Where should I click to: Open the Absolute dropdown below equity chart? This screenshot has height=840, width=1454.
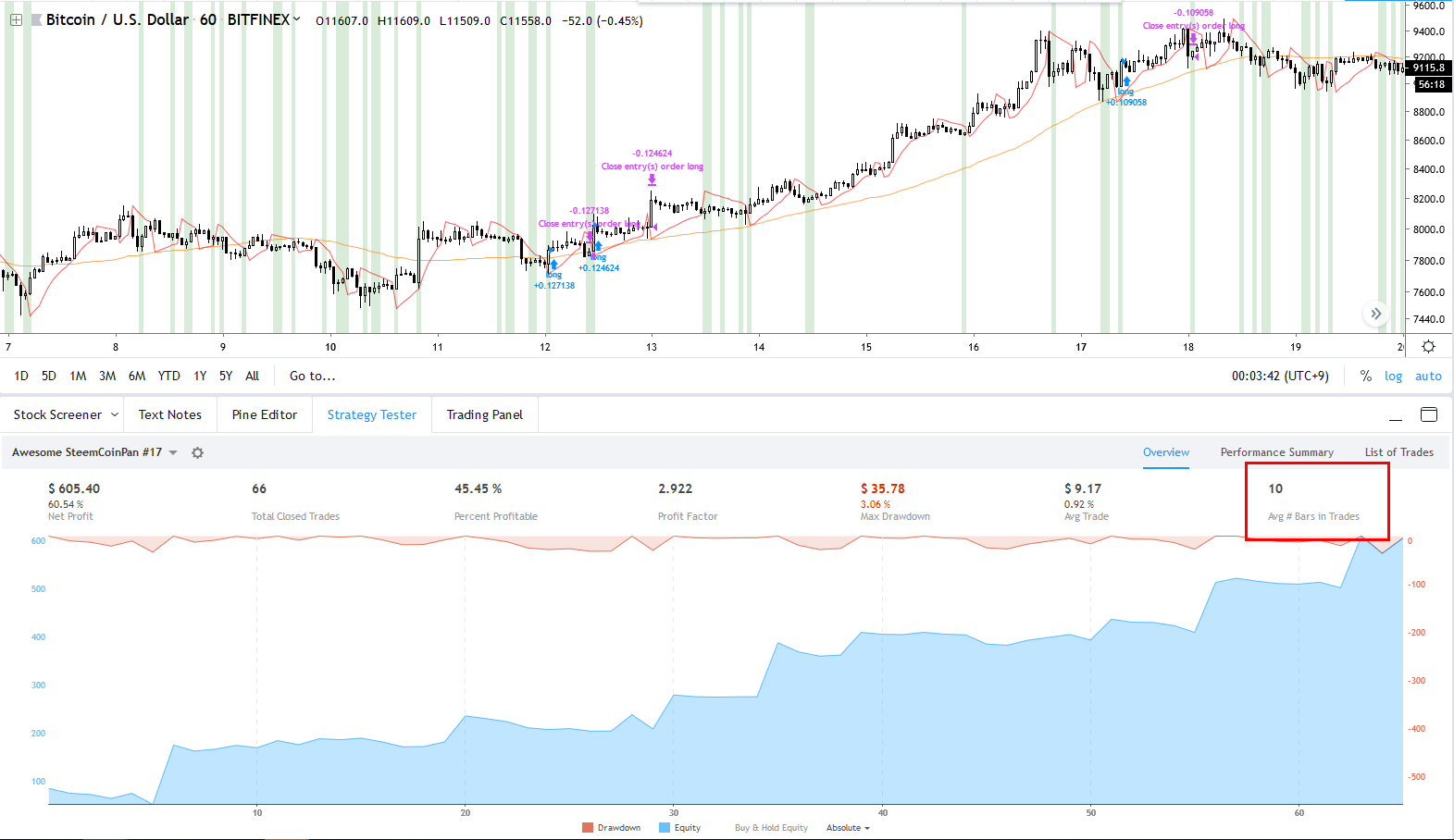point(848,828)
